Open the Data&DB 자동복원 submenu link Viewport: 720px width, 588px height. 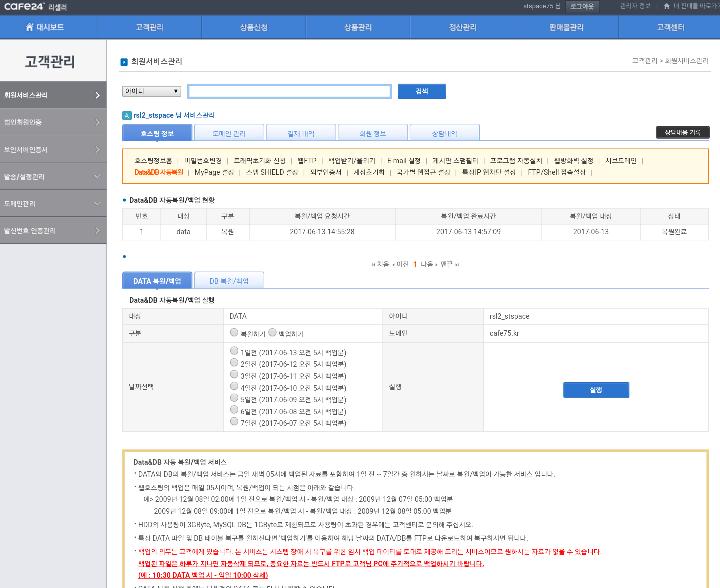pos(158,172)
